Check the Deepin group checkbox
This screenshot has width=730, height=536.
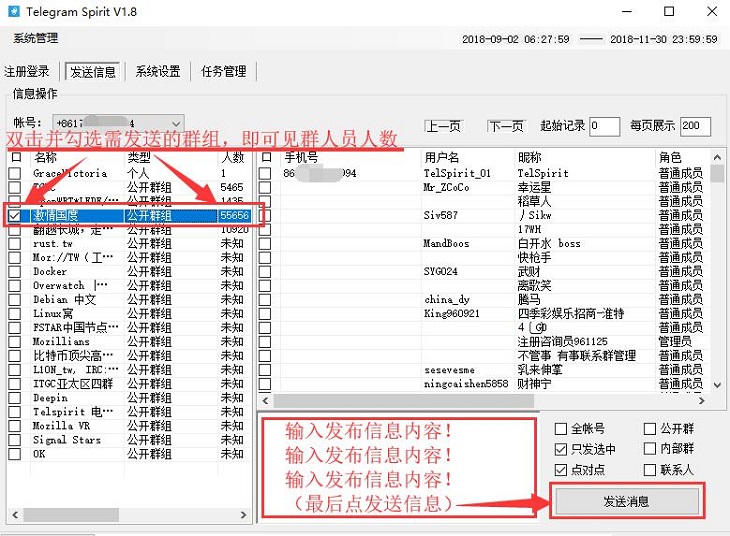14,398
